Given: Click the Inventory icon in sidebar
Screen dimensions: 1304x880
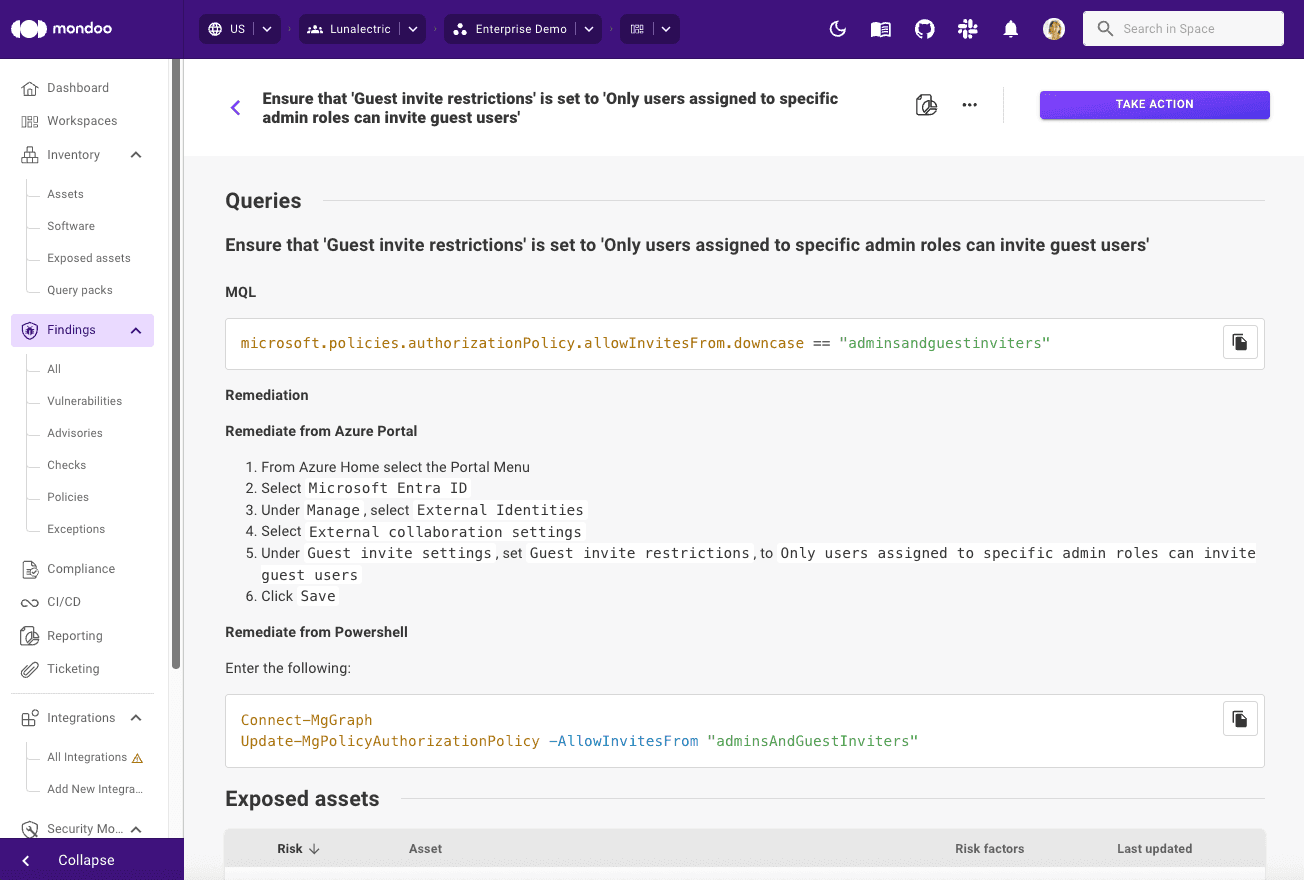Looking at the screenshot, I should tap(29, 155).
